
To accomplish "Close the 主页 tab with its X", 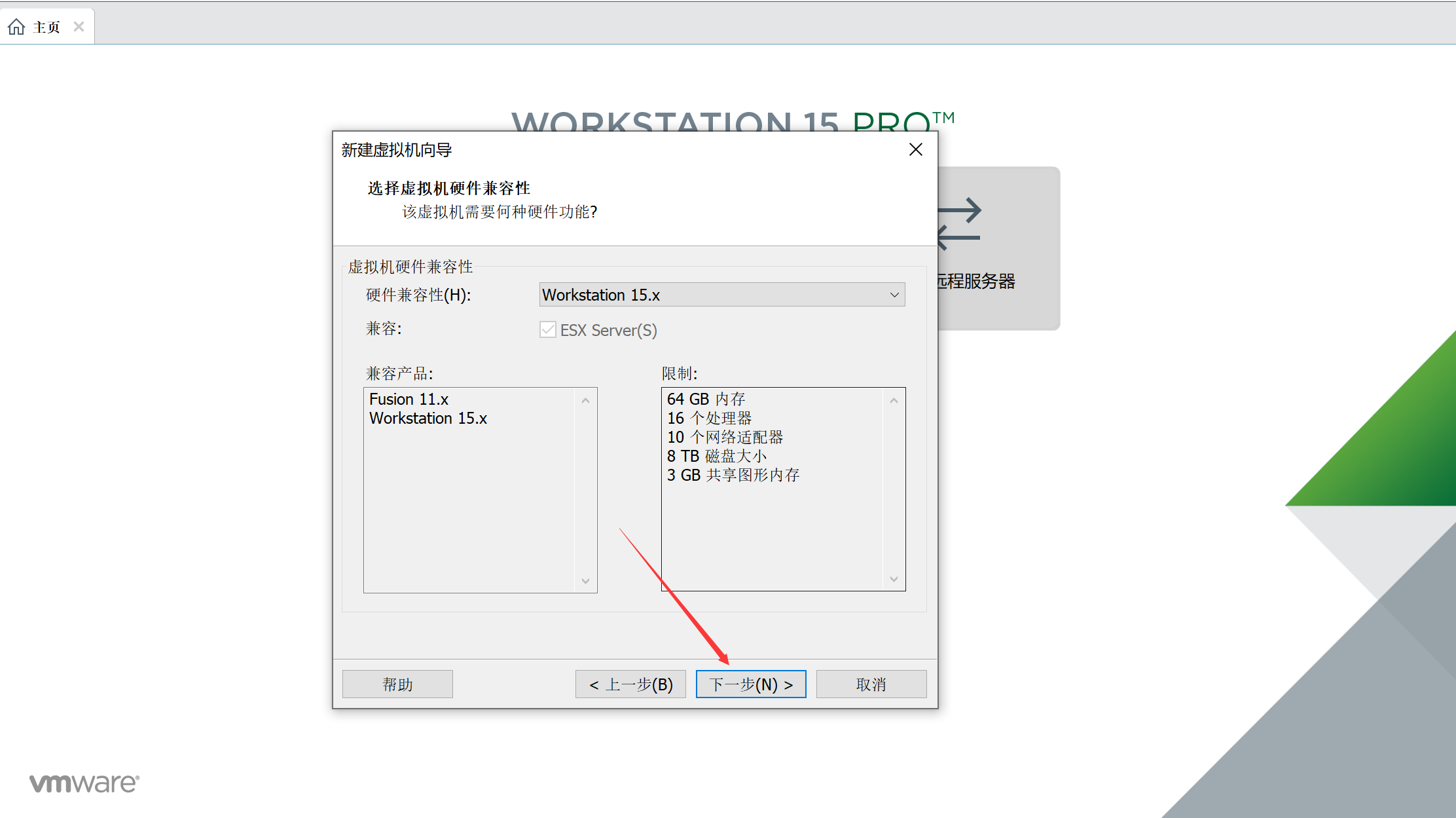I will click(x=79, y=27).
